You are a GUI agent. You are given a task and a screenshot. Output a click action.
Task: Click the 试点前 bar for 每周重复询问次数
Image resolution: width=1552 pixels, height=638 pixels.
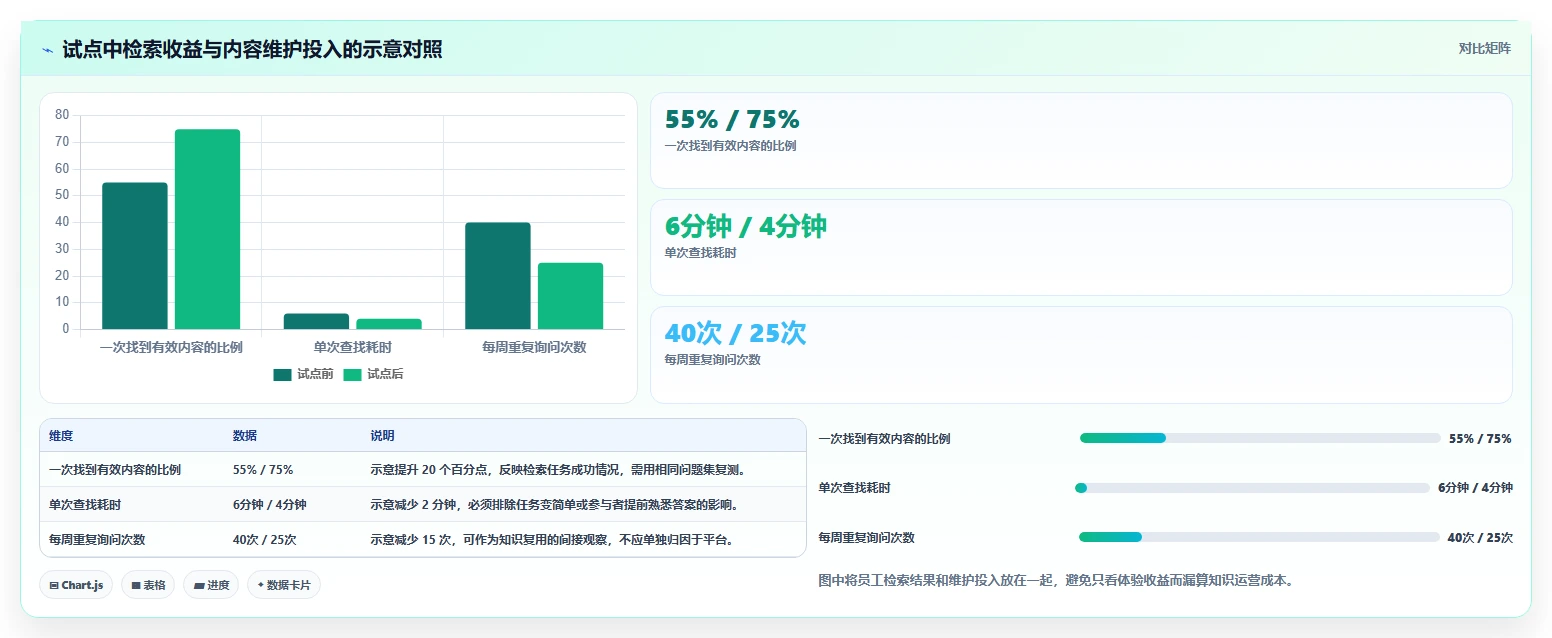click(498, 276)
